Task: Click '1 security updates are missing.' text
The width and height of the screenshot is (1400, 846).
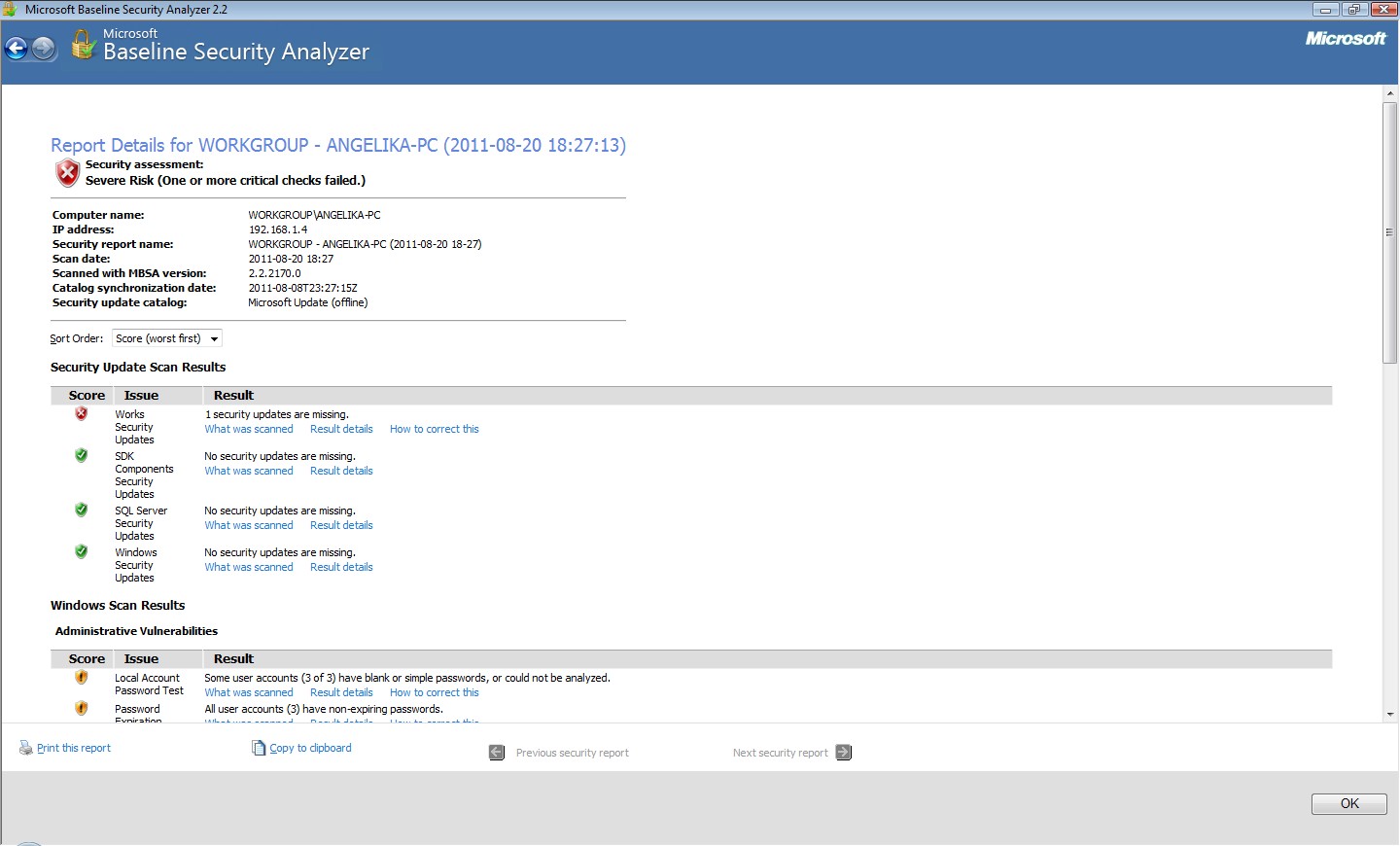Action: point(277,414)
